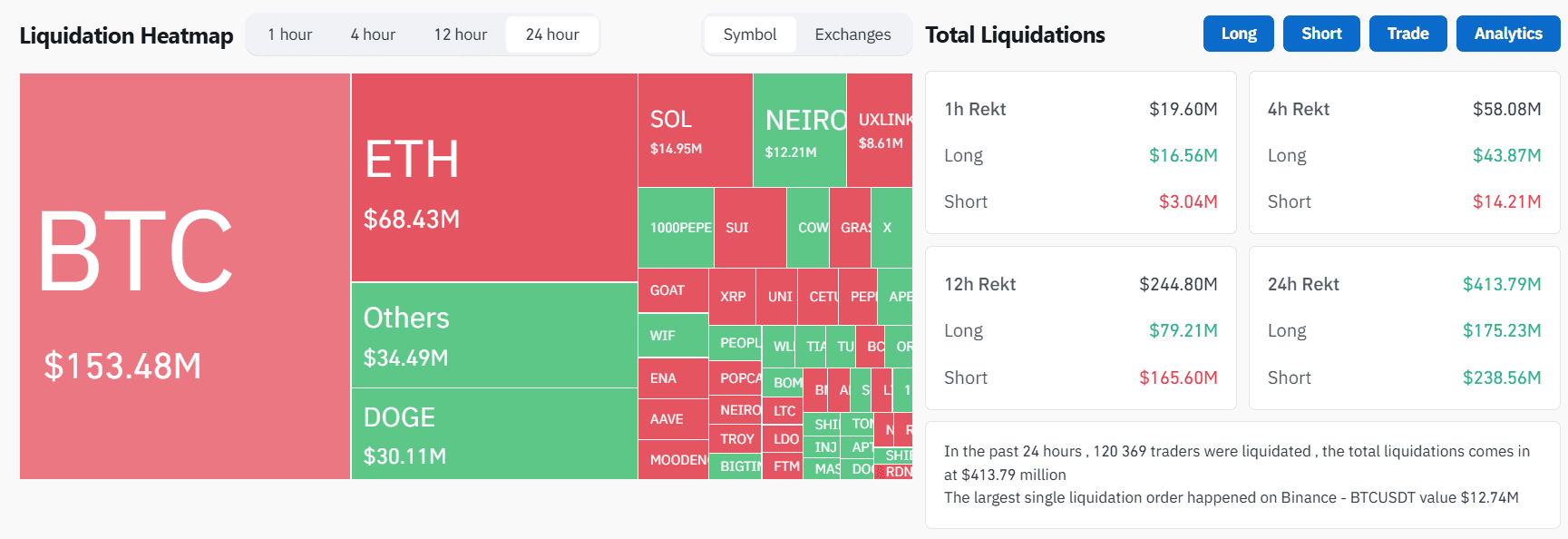
Task: Switch to the 4 hour timeframe
Action: (373, 34)
